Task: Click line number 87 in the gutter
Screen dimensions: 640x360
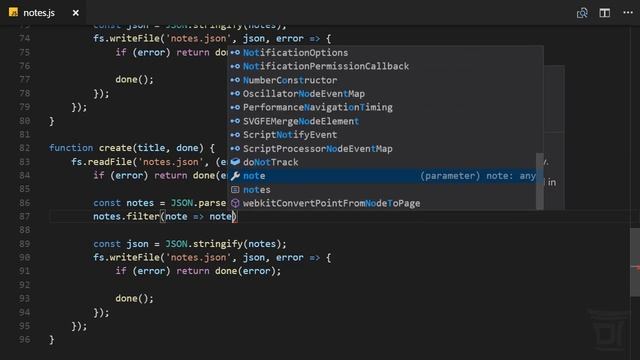Action: click(24, 217)
